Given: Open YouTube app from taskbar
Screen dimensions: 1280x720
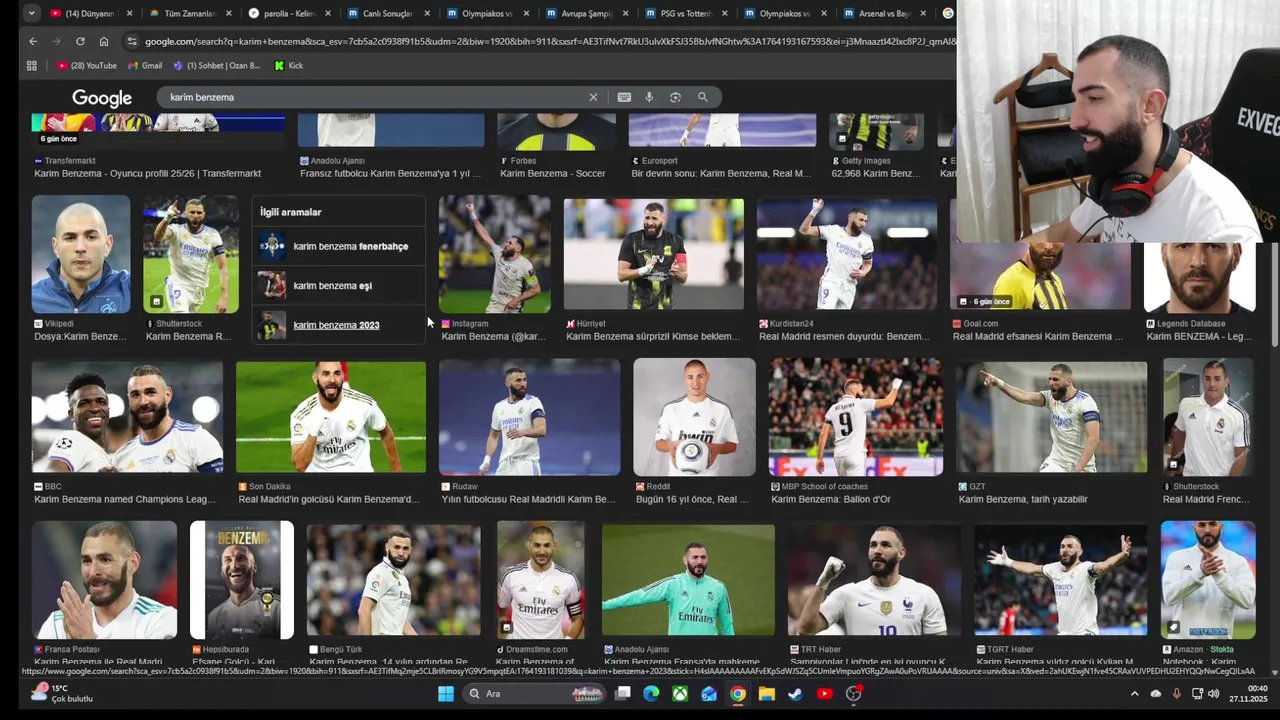Looking at the screenshot, I should [x=824, y=693].
